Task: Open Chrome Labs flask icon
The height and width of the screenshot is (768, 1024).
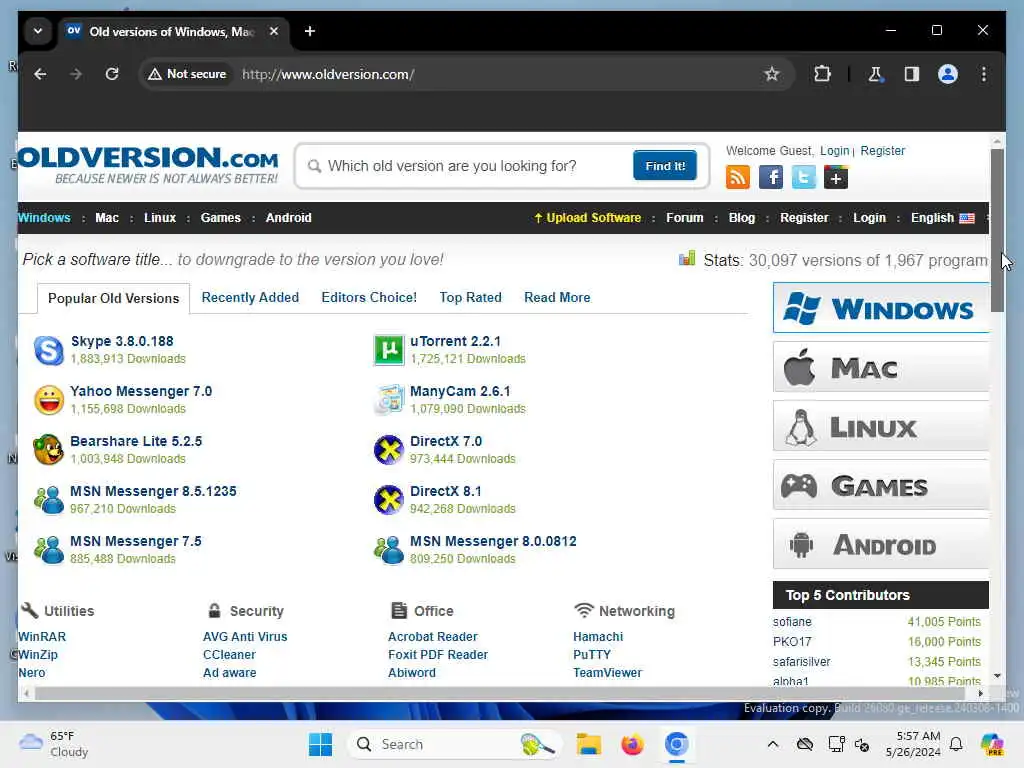Action: pyautogui.click(x=875, y=74)
